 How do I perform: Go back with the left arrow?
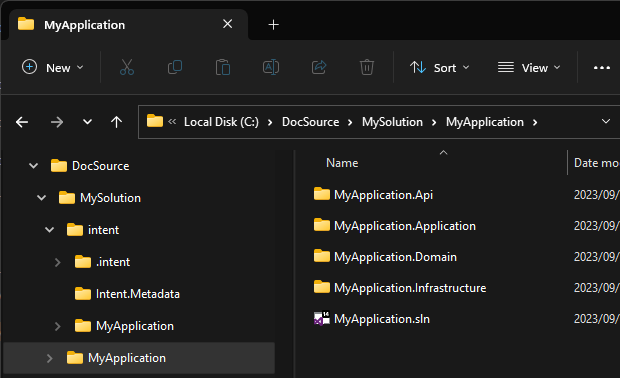click(x=22, y=122)
